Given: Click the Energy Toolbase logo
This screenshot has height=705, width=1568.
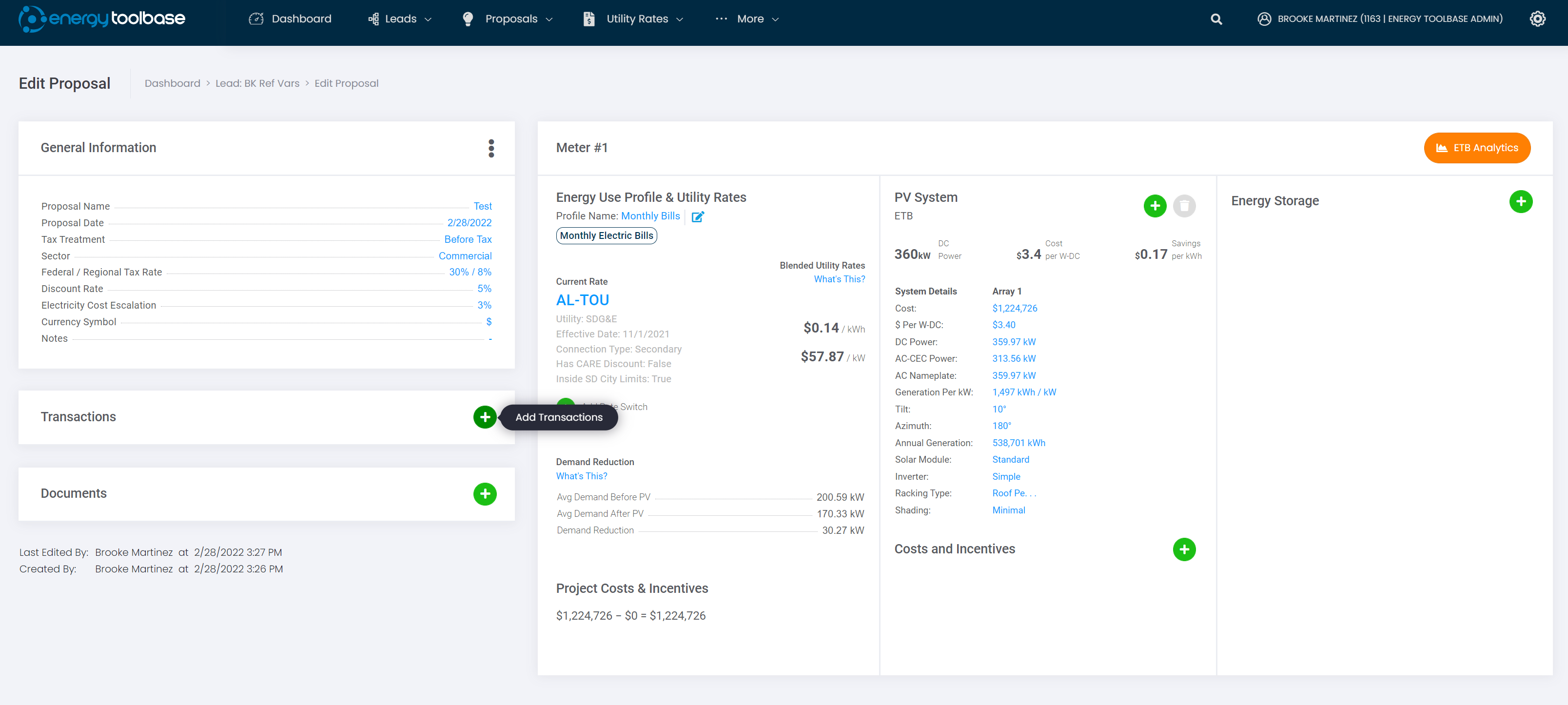Looking at the screenshot, I should pos(101,19).
